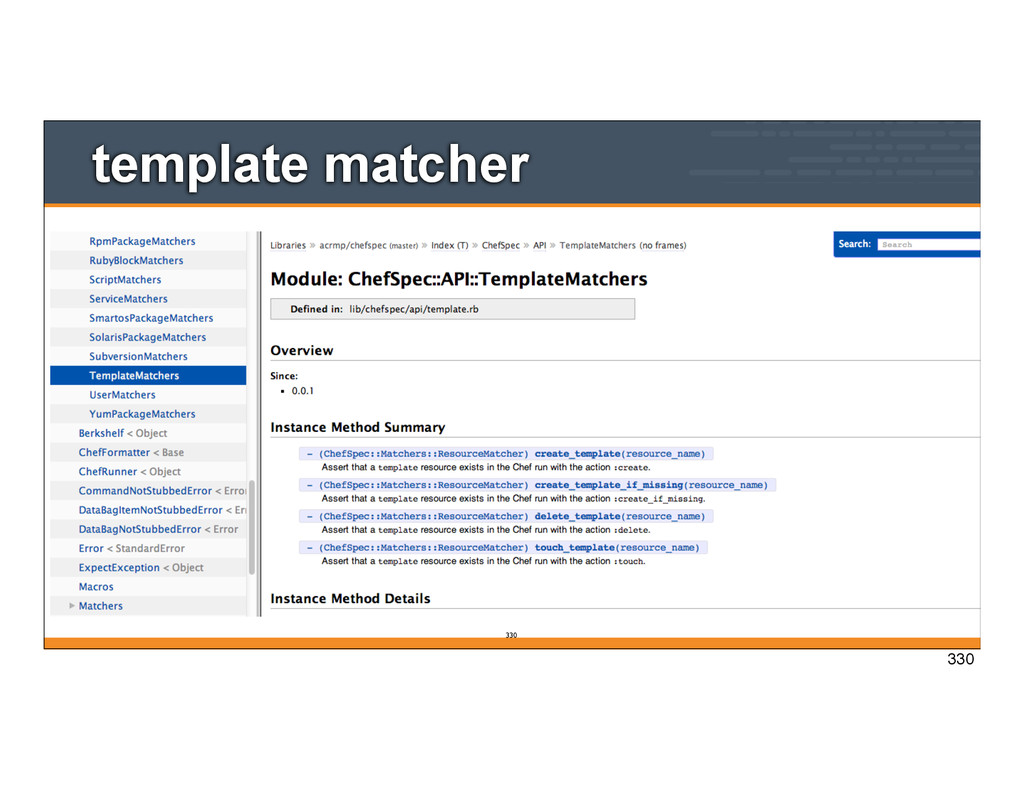
Task: Go to UserMatchers in the sidebar
Action: tap(122, 395)
